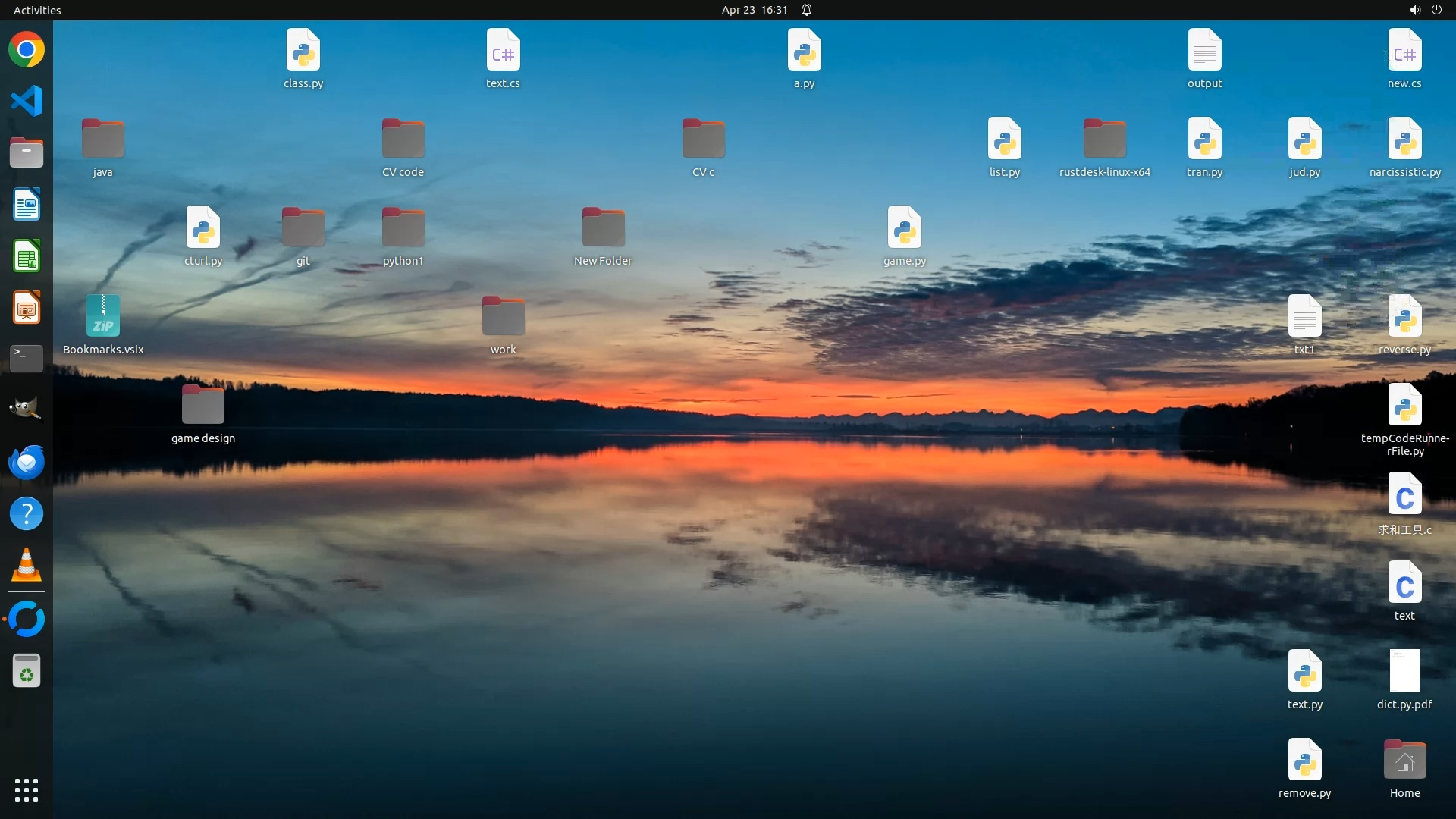Click Activities in the top bar
This screenshot has height=819, width=1456.
[37, 10]
